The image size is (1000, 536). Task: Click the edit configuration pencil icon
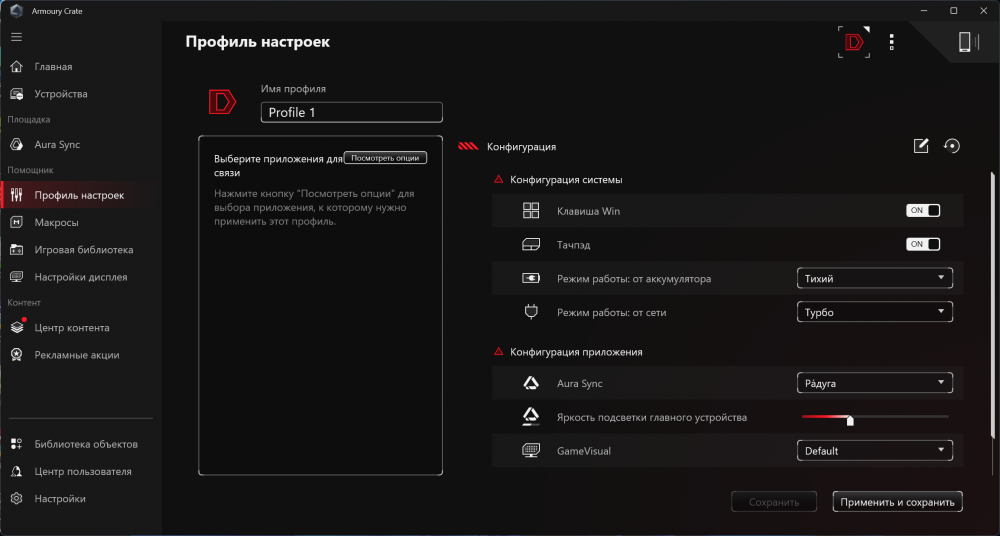[x=921, y=146]
